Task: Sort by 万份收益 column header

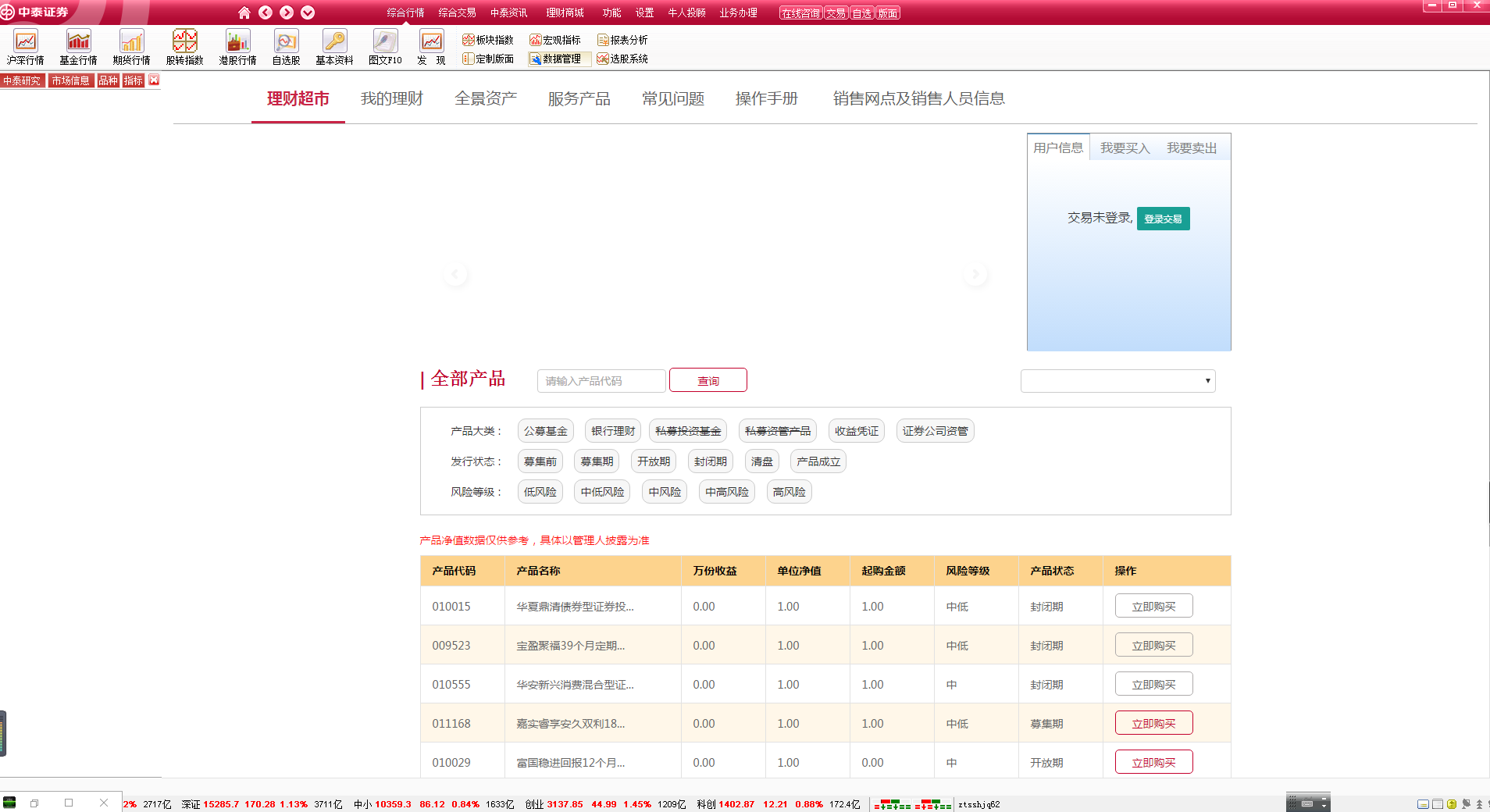Action: coord(715,571)
